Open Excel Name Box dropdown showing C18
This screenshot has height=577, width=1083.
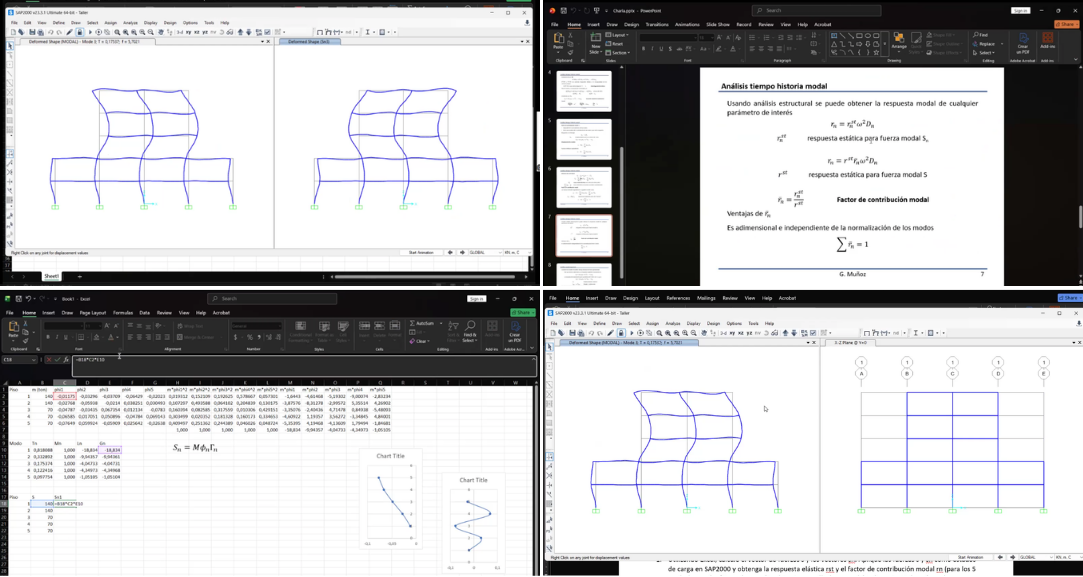tap(33, 359)
